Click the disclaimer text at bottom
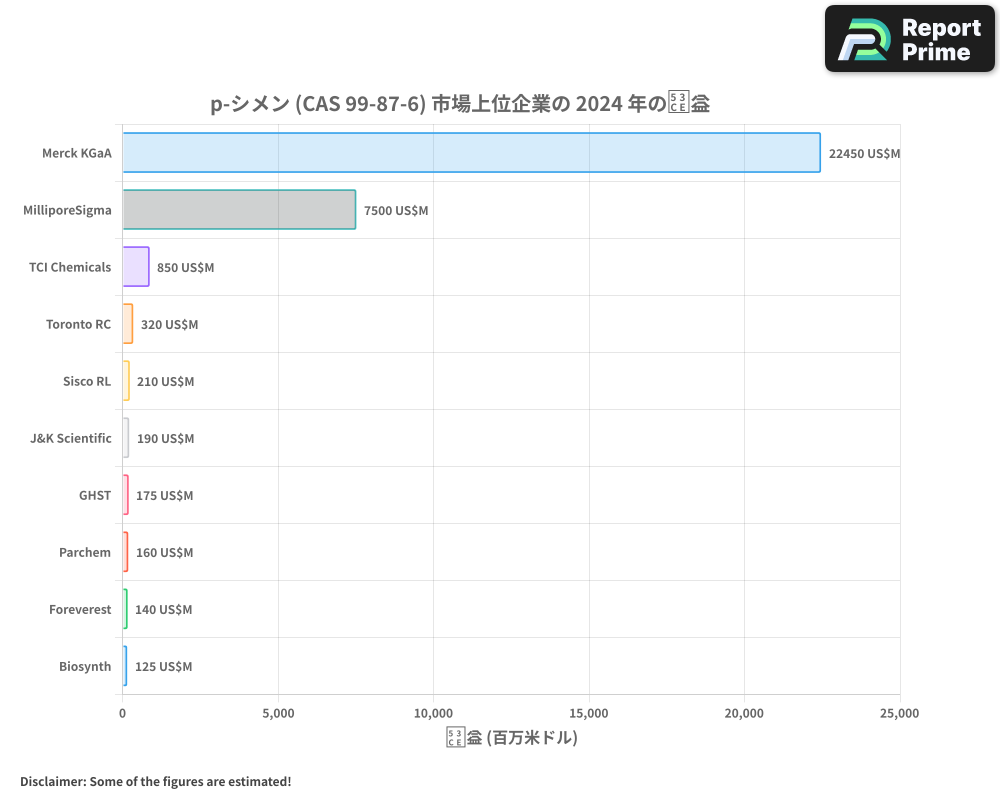Screen dimensions: 1000x800 tap(153, 781)
